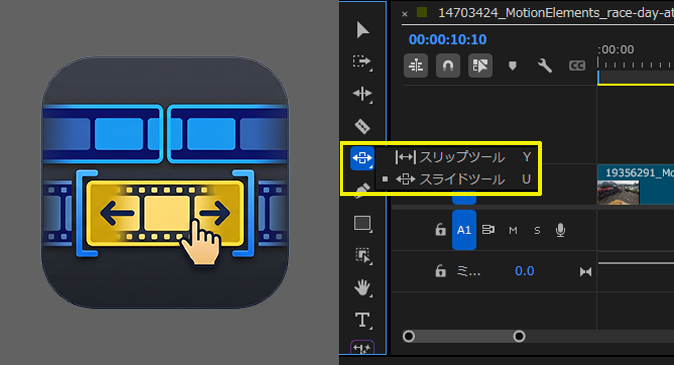The width and height of the screenshot is (674, 365).
Task: Close the sequence tab with x
Action: [x=404, y=14]
